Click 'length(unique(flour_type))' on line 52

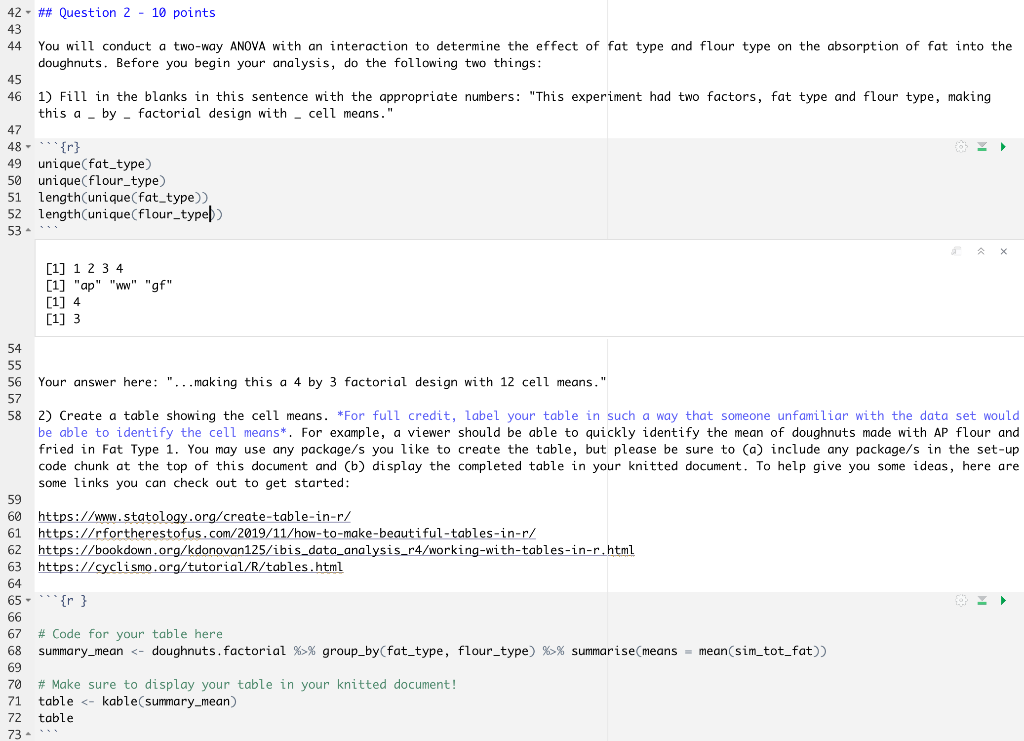tap(130, 214)
